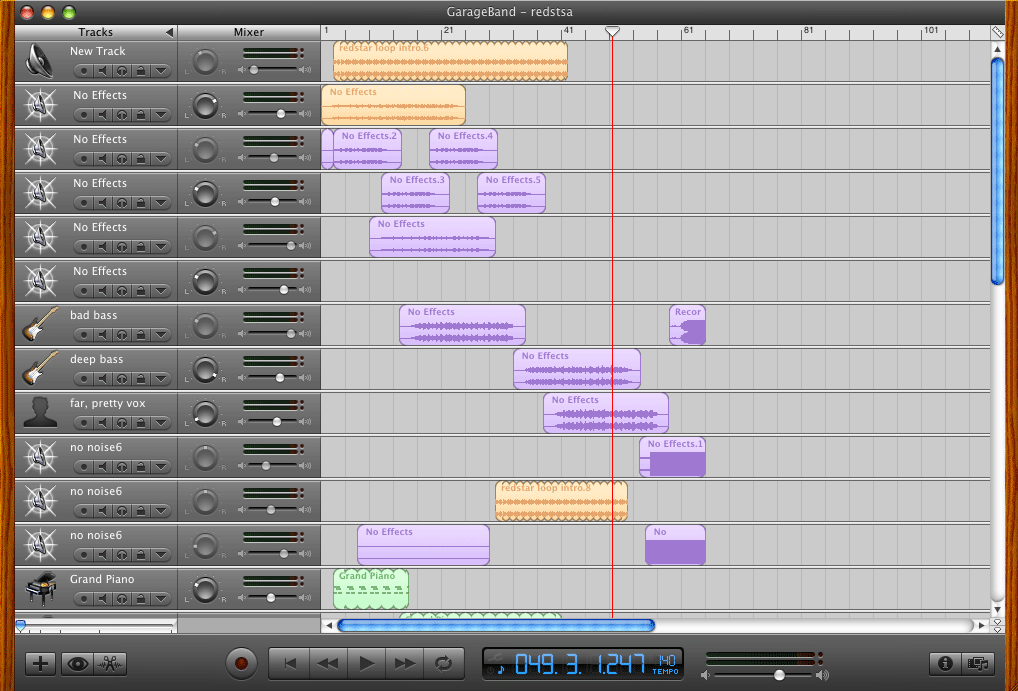This screenshot has height=691, width=1018.
Task: Click the playhead marker on the ruler
Action: (612, 31)
